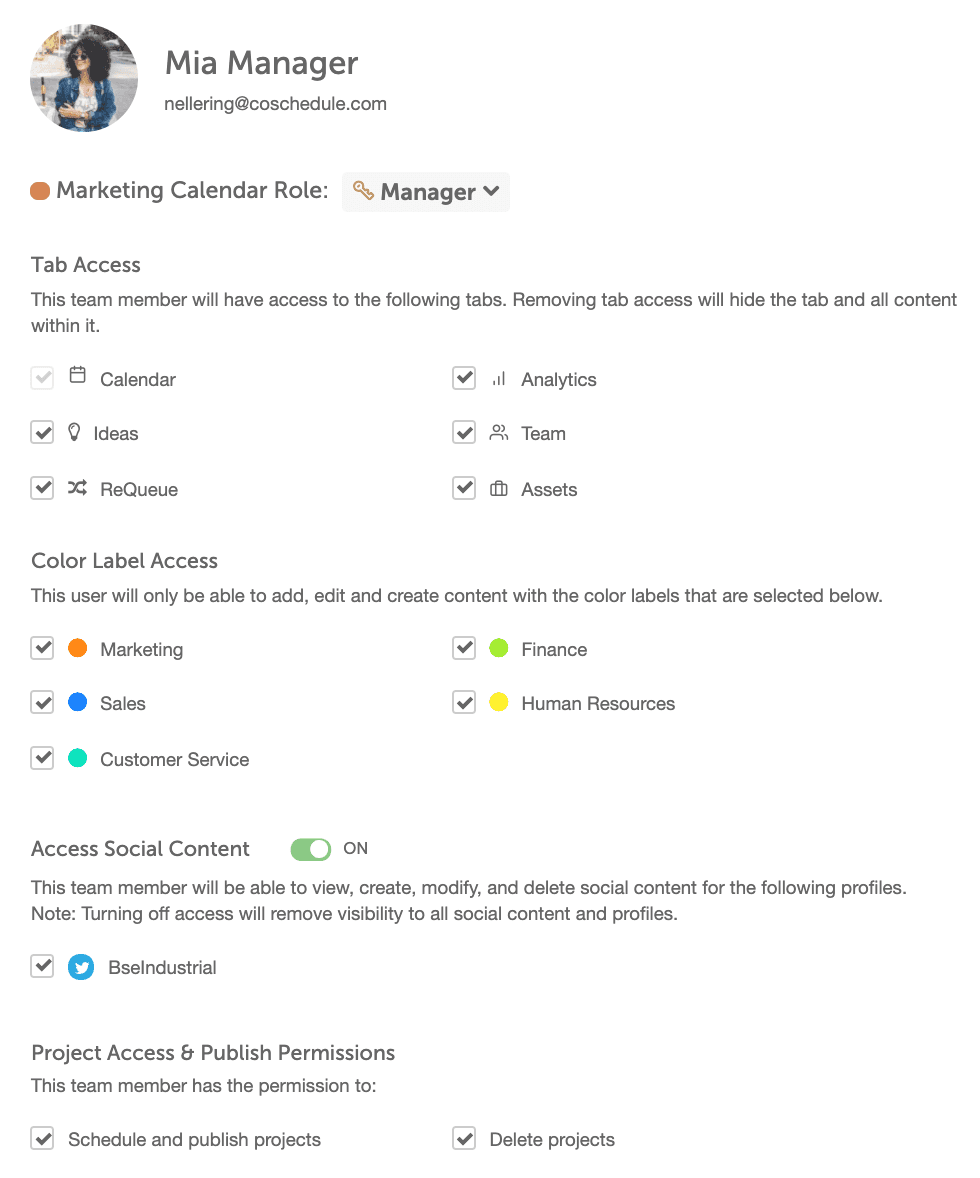The height and width of the screenshot is (1178, 980).
Task: Click the Twitter icon for BseIndustrial
Action: [81, 967]
